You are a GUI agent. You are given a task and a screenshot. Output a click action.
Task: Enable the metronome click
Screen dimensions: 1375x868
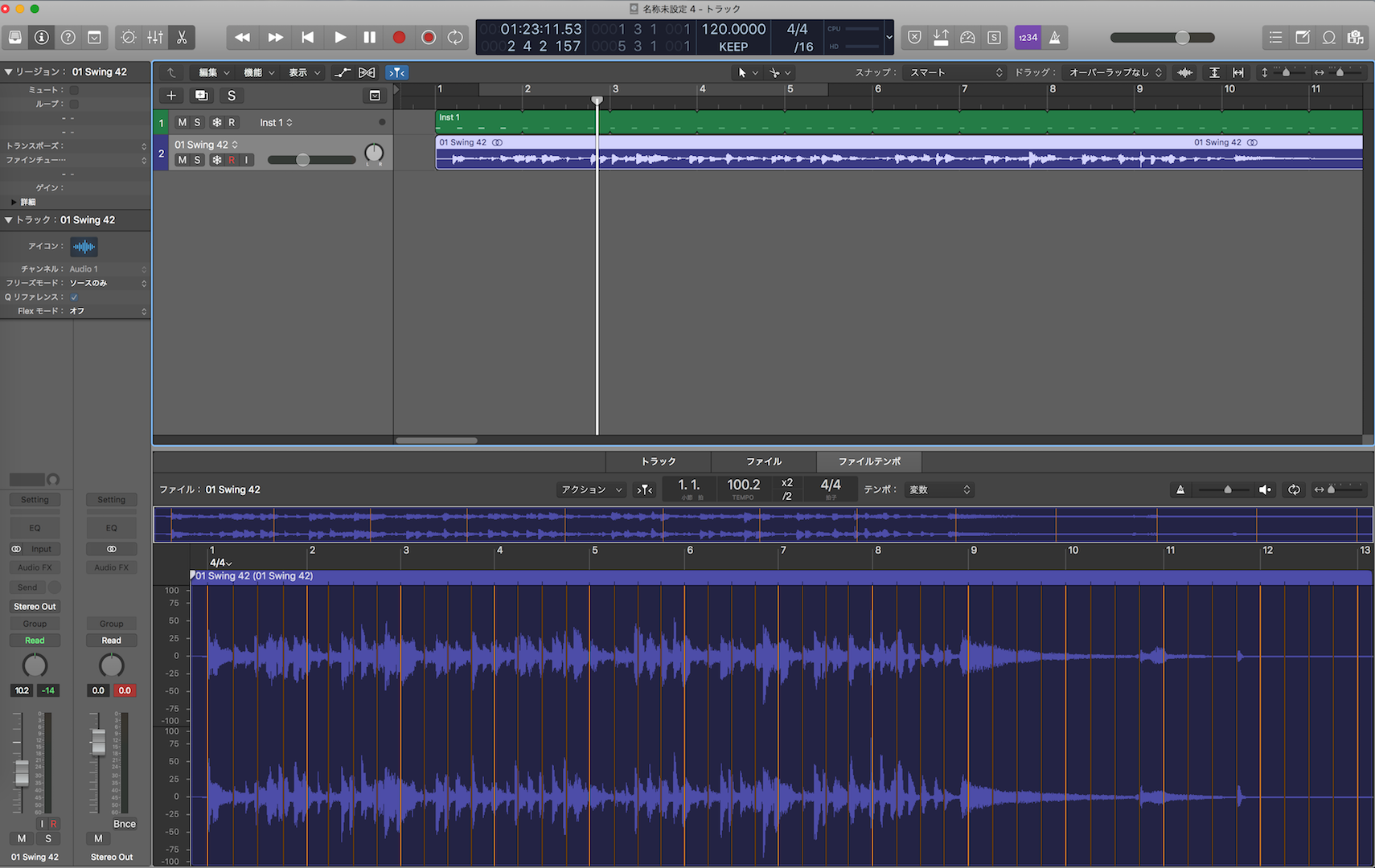point(1054,37)
